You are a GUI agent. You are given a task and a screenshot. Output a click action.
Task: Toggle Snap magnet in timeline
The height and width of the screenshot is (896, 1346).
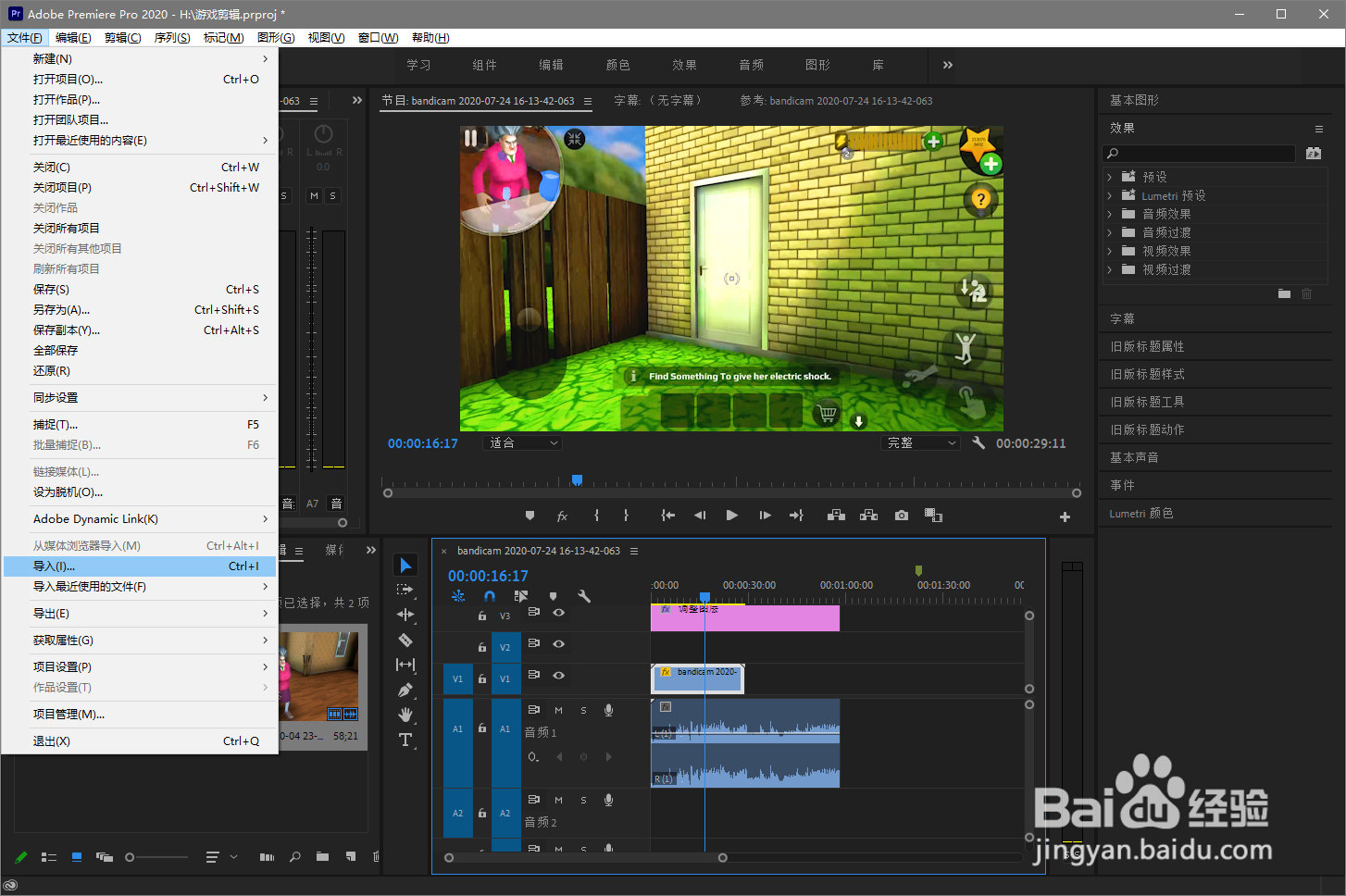490,596
